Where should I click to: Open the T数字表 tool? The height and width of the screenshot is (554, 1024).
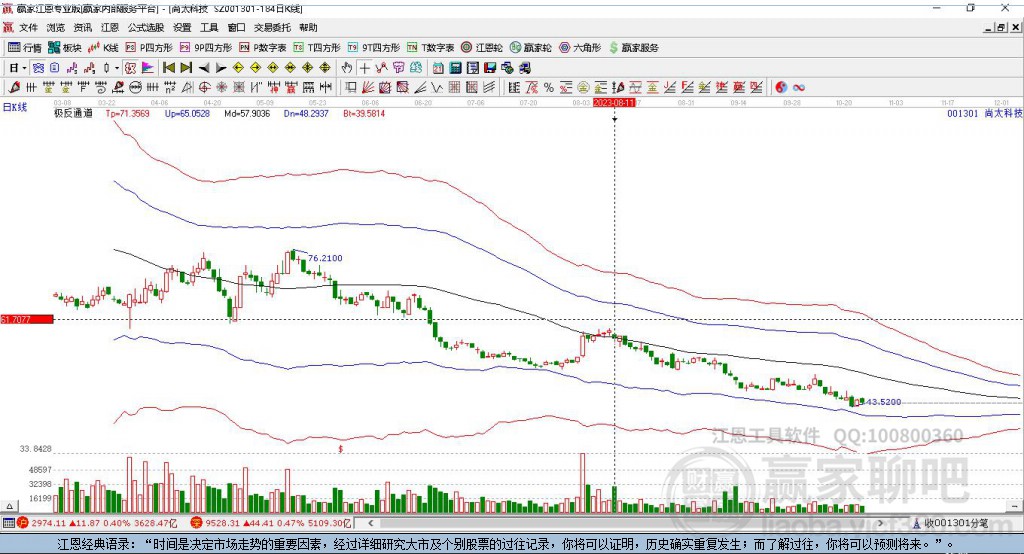pyautogui.click(x=430, y=48)
